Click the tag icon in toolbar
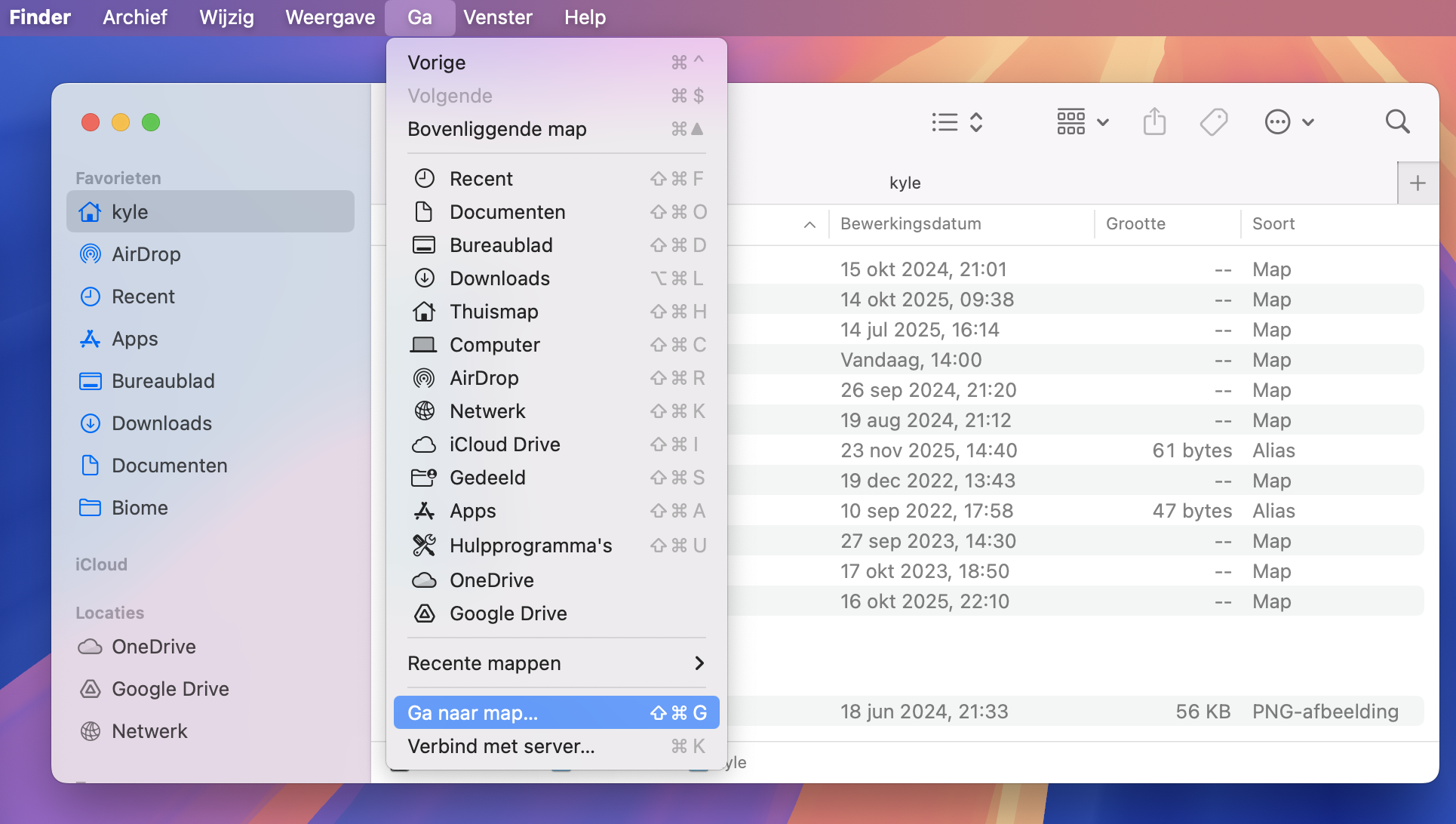The width and height of the screenshot is (1456, 824). click(1214, 121)
